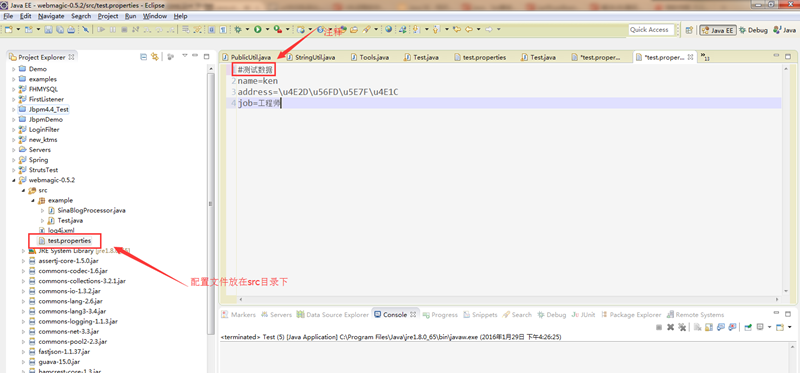
Task: Open the Open Console dropdown arrow
Action: point(789,327)
